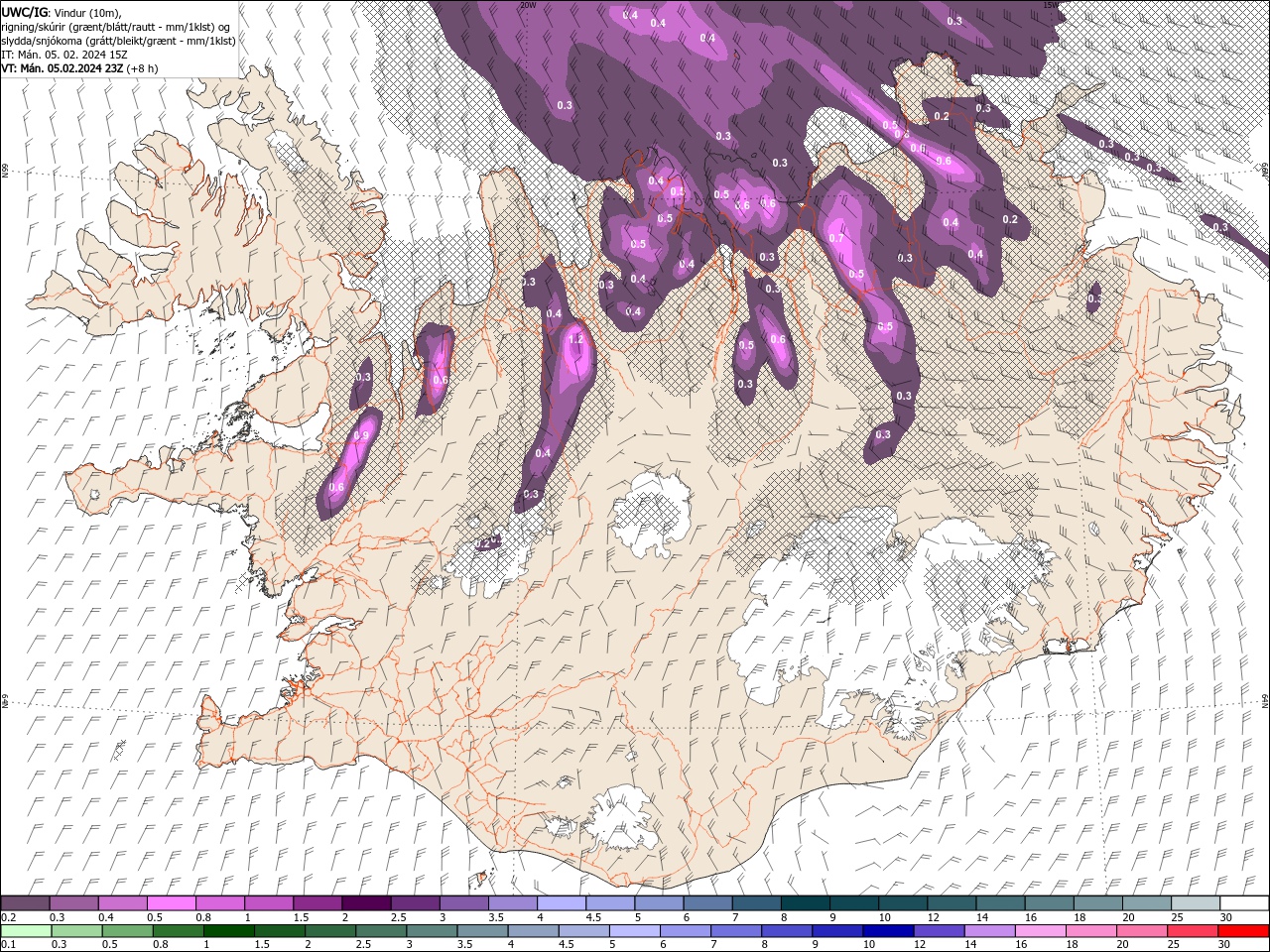Click the 0.7 precipitation value on the map
This screenshot has height=952, width=1270.
[x=836, y=238]
